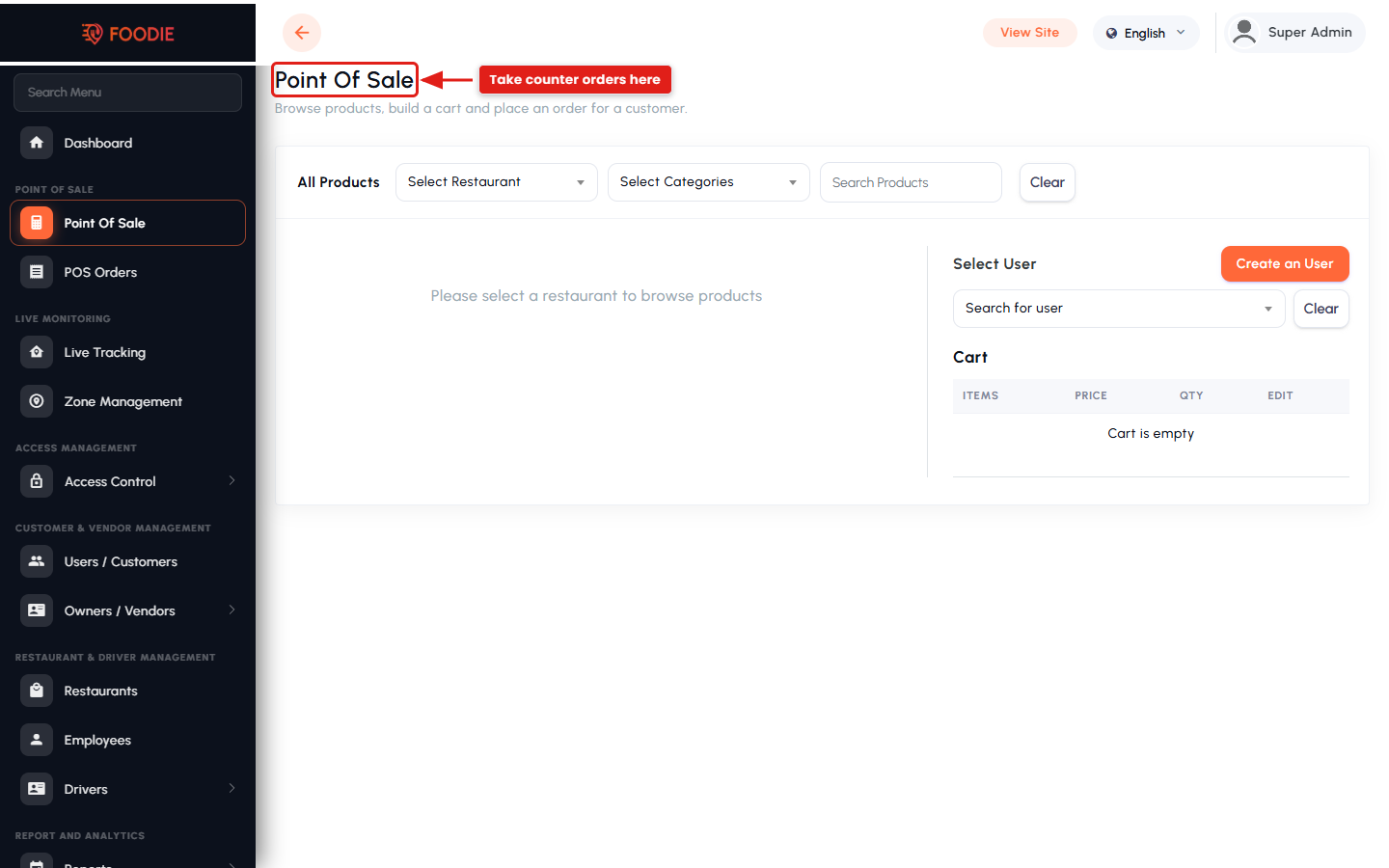Click the Search Menu field in sidebar
This screenshot has height=868, width=1389.
[x=127, y=93]
